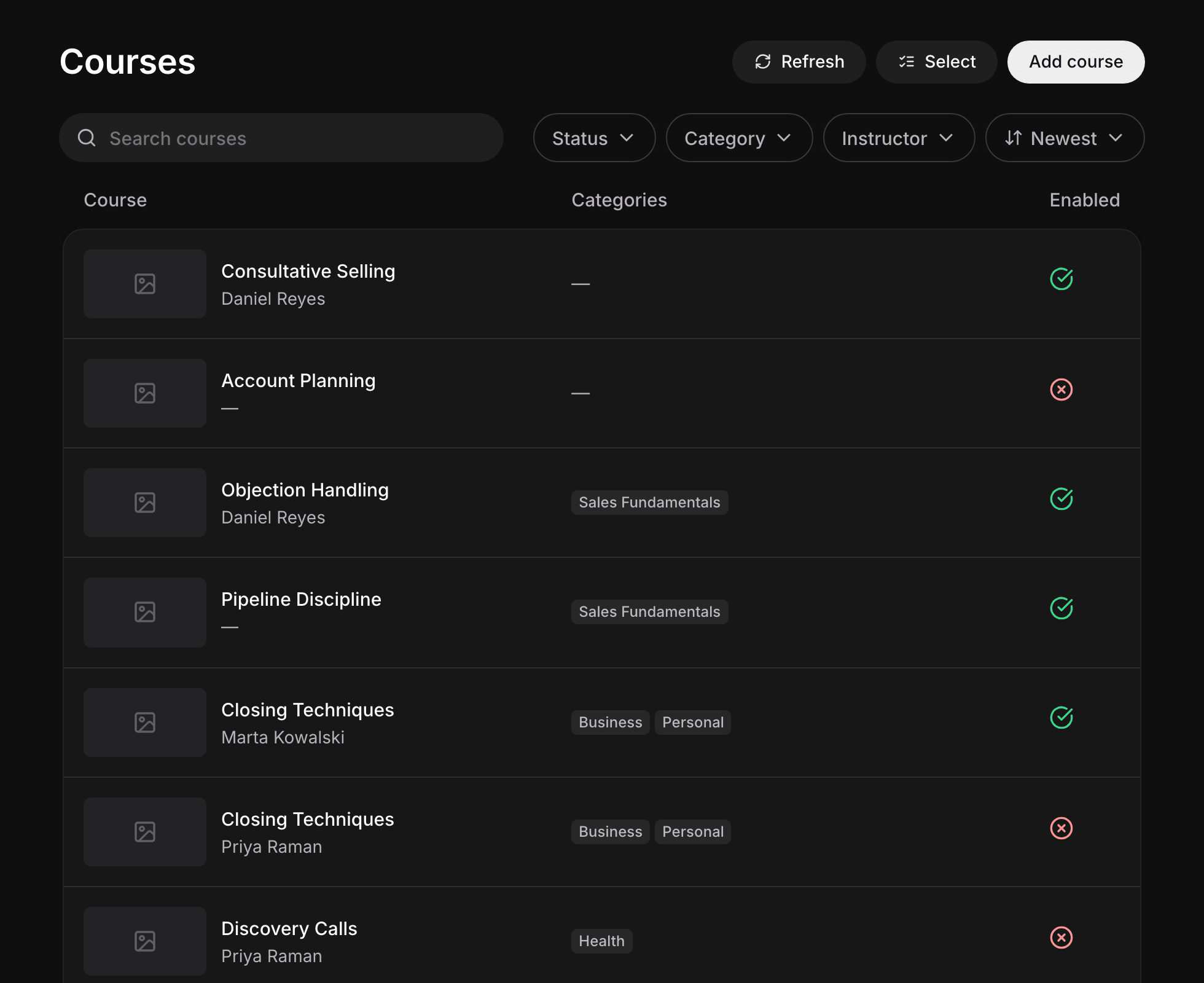This screenshot has width=1204, height=983.
Task: Open the Account Planning course
Action: pyautogui.click(x=299, y=380)
